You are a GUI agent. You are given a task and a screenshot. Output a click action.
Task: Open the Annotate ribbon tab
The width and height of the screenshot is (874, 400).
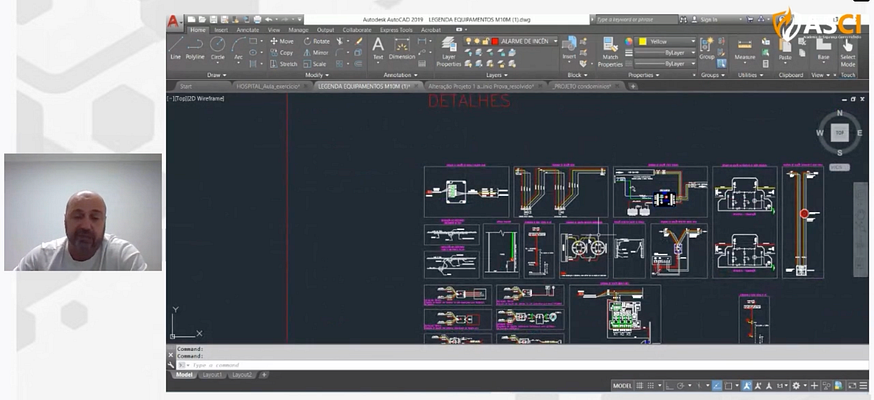pos(247,30)
